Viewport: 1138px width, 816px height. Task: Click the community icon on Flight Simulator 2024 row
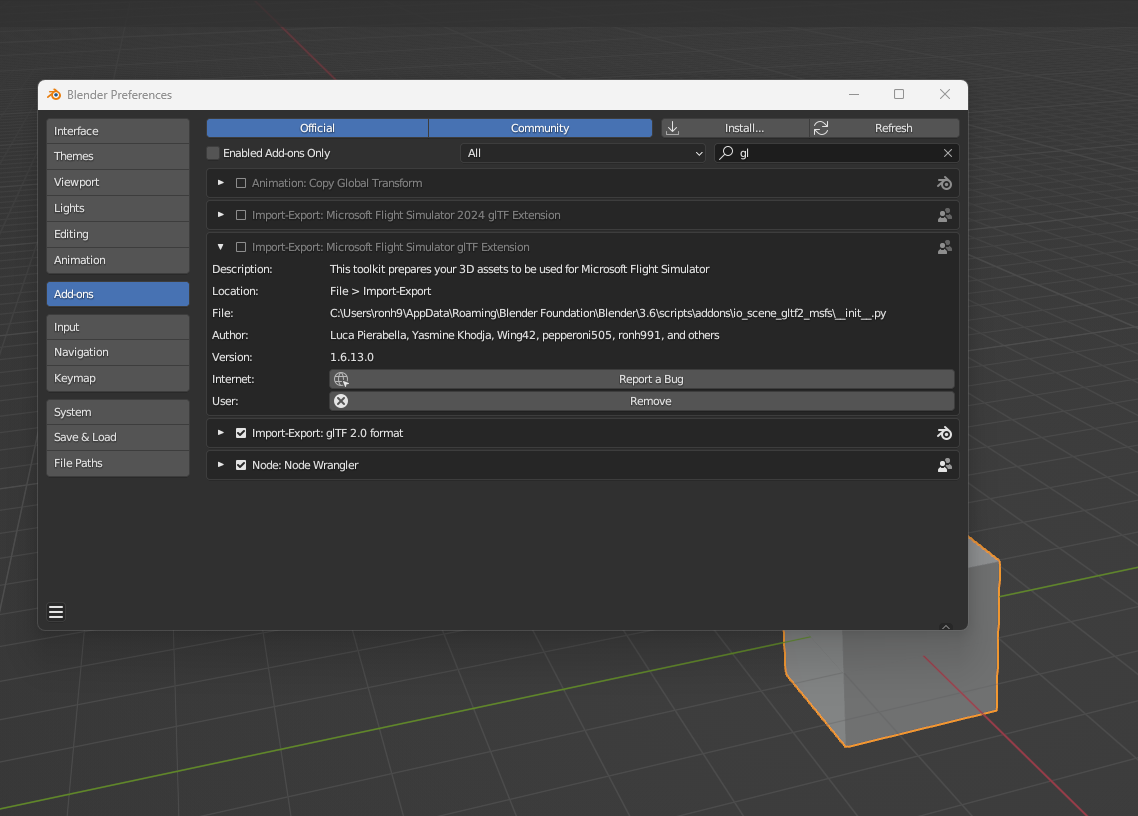(944, 215)
